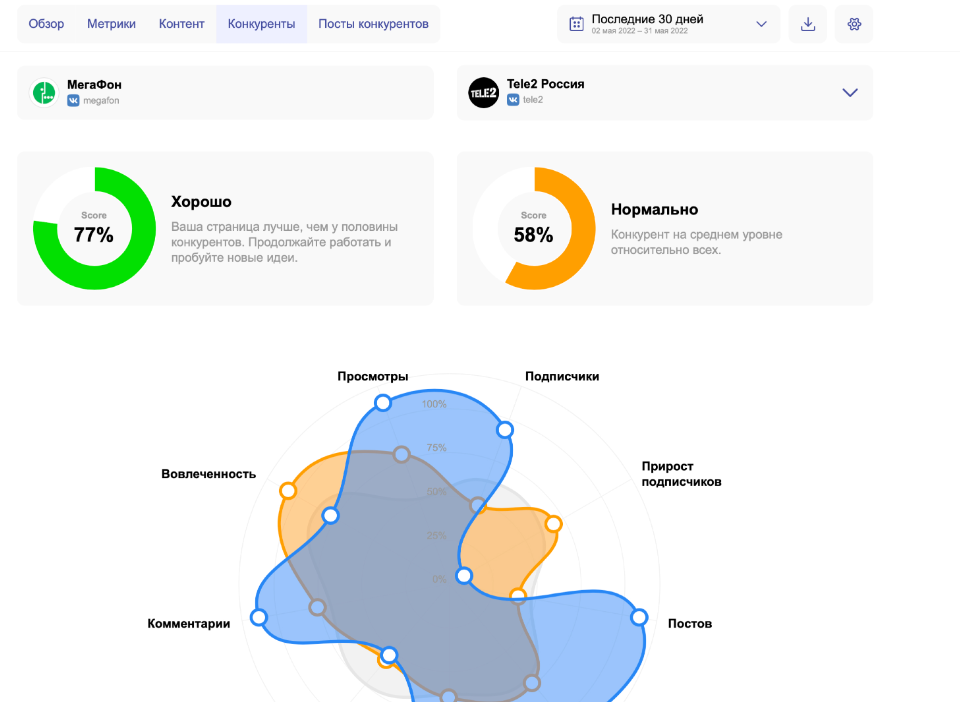Download the report with the download icon

(808, 24)
